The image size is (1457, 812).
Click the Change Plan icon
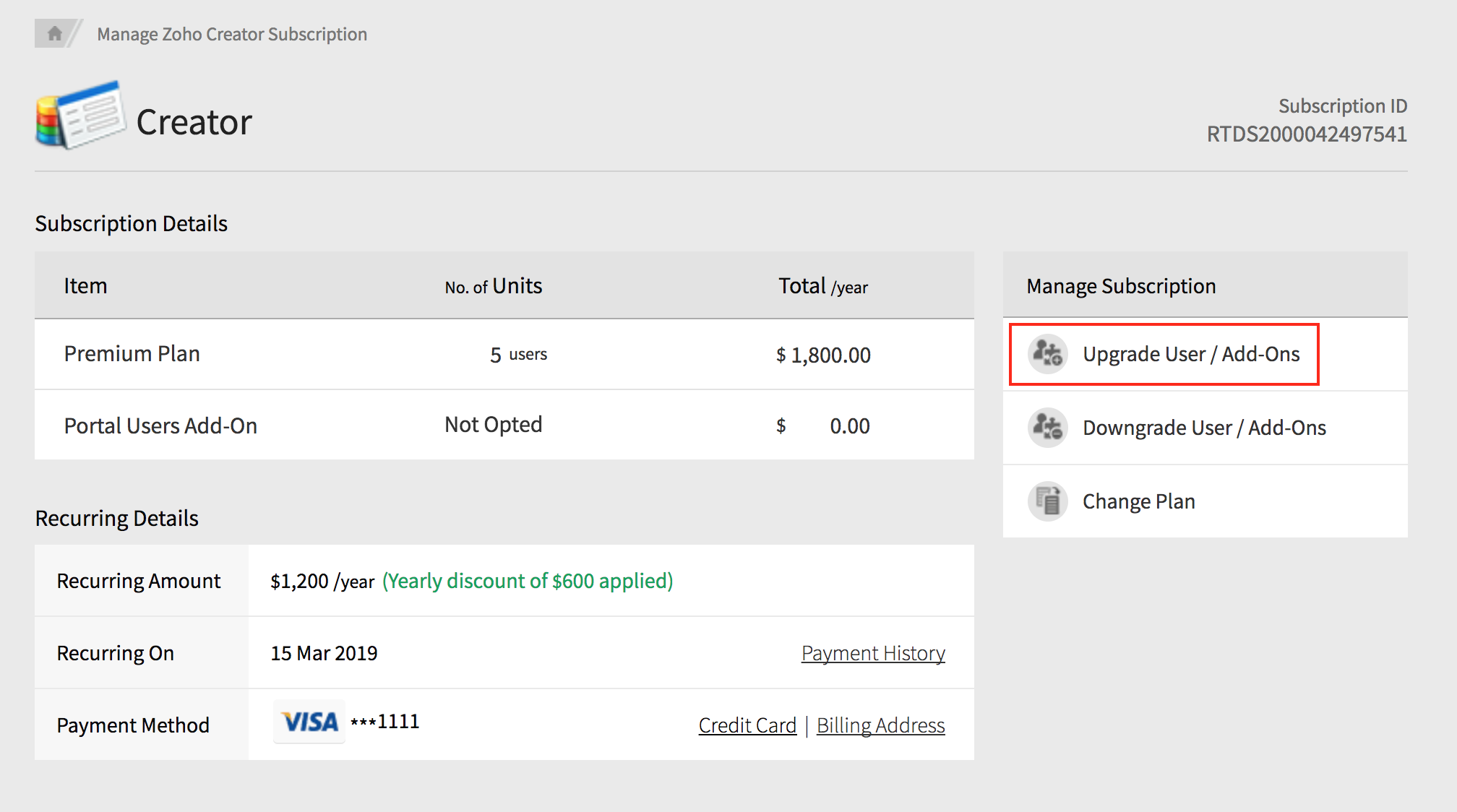[x=1047, y=501]
